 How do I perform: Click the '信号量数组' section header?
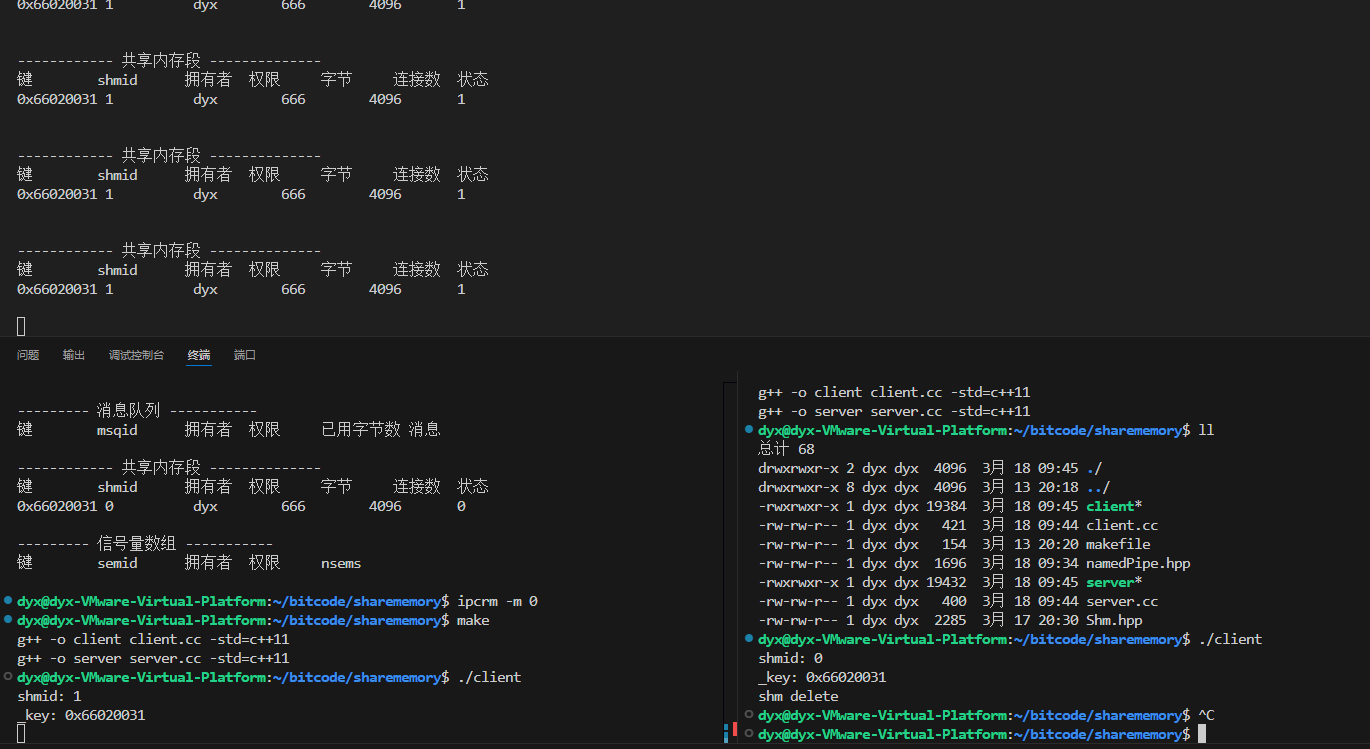(x=136, y=544)
